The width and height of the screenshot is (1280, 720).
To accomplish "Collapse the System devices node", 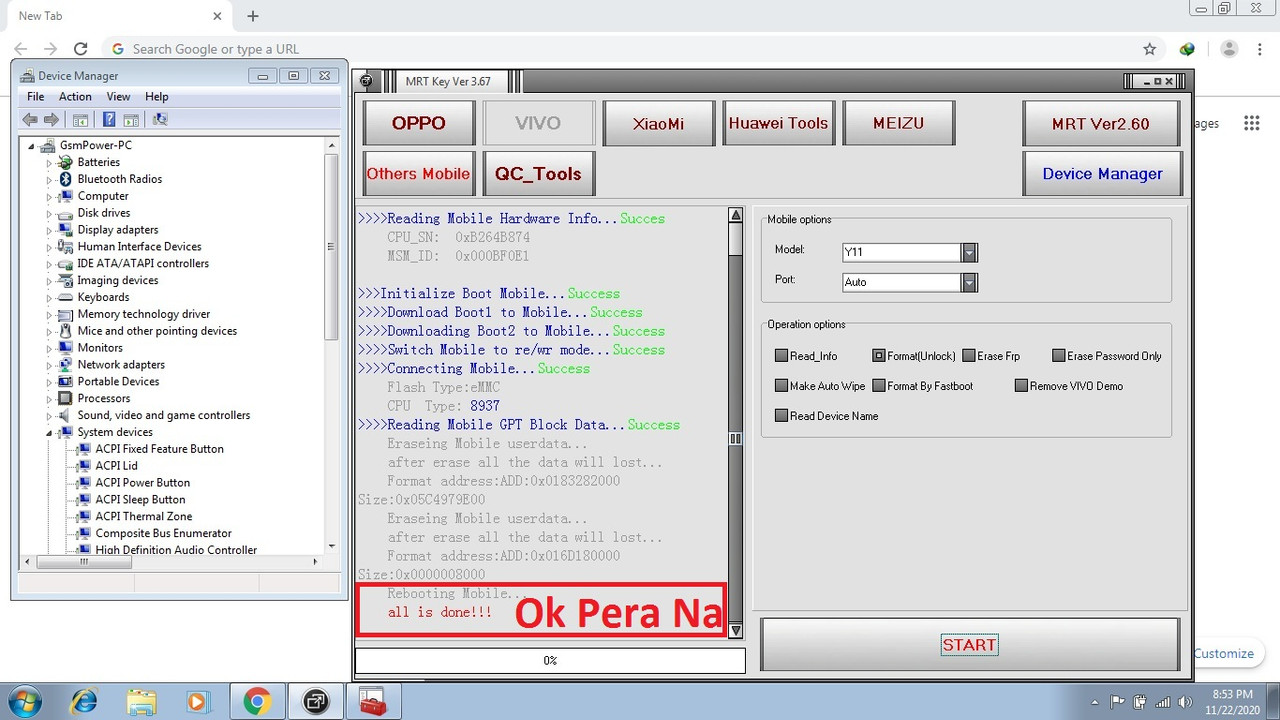I will pos(48,432).
